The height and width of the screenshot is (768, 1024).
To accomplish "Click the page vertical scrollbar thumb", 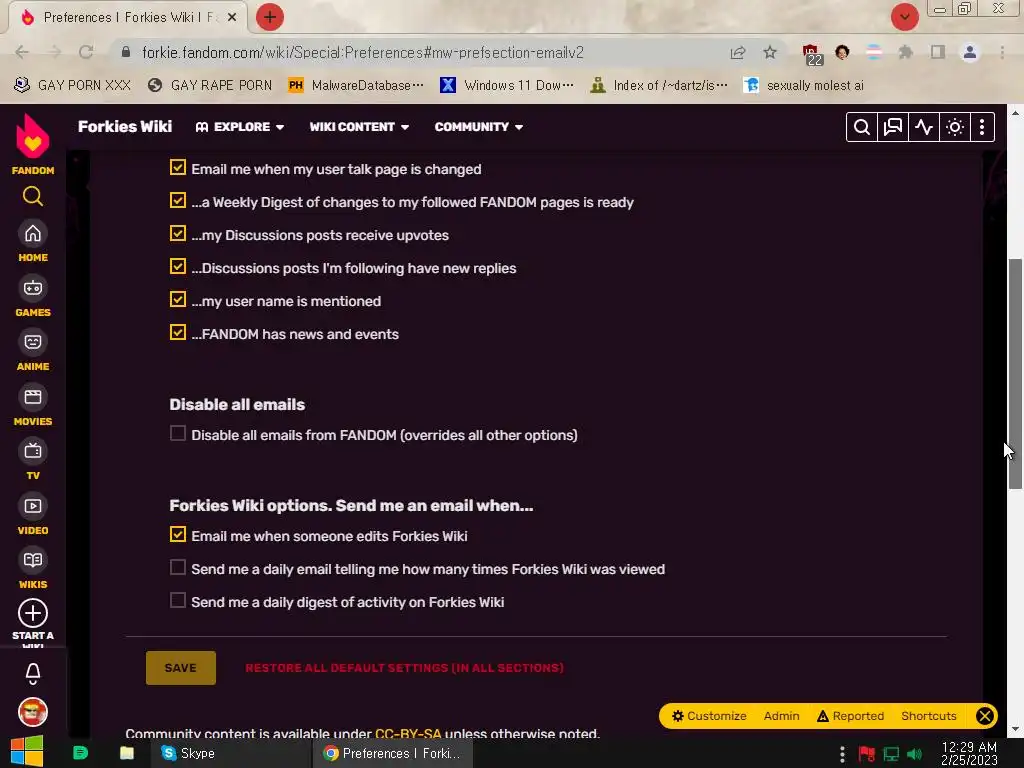I will click(x=1015, y=374).
